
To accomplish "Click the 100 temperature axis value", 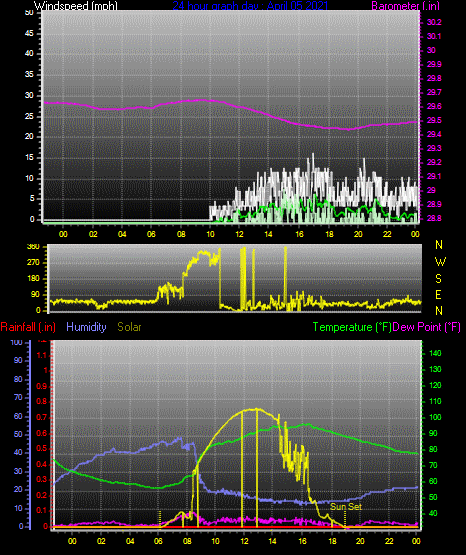I will 435,417.
